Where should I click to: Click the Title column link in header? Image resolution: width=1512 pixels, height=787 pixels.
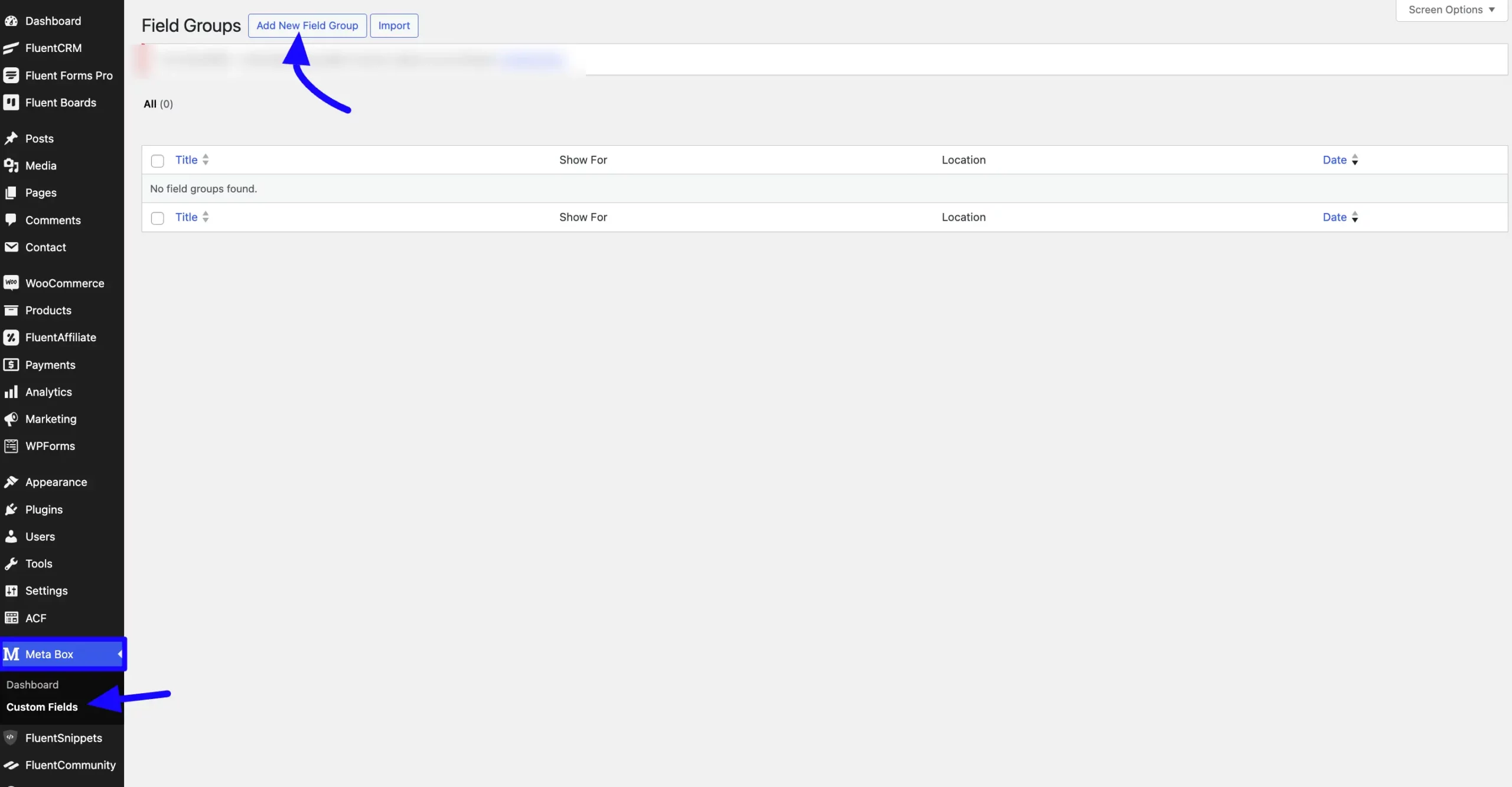pos(187,159)
